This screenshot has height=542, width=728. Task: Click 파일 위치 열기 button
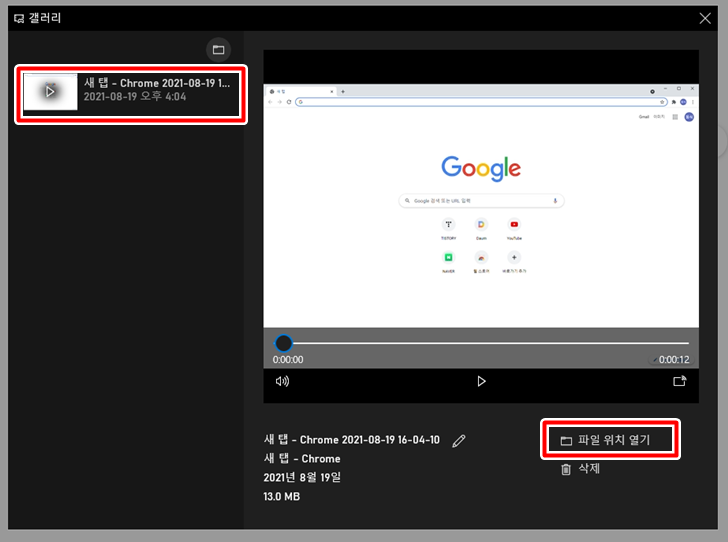610,440
